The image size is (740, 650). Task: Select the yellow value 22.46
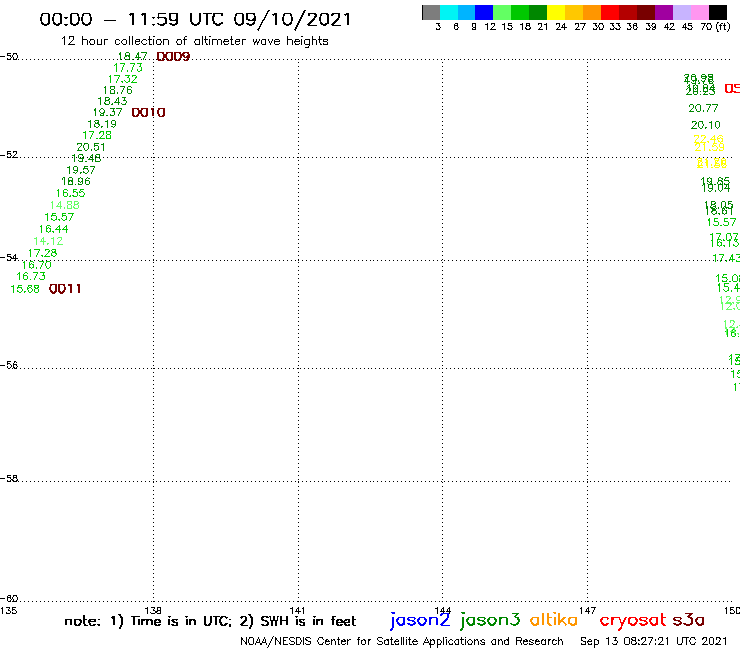[x=708, y=139]
